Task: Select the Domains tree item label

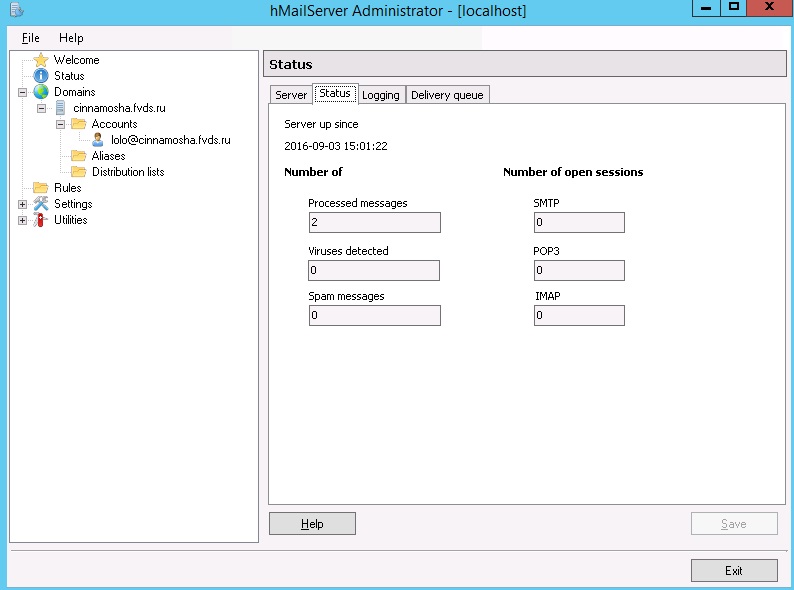Action: click(74, 92)
